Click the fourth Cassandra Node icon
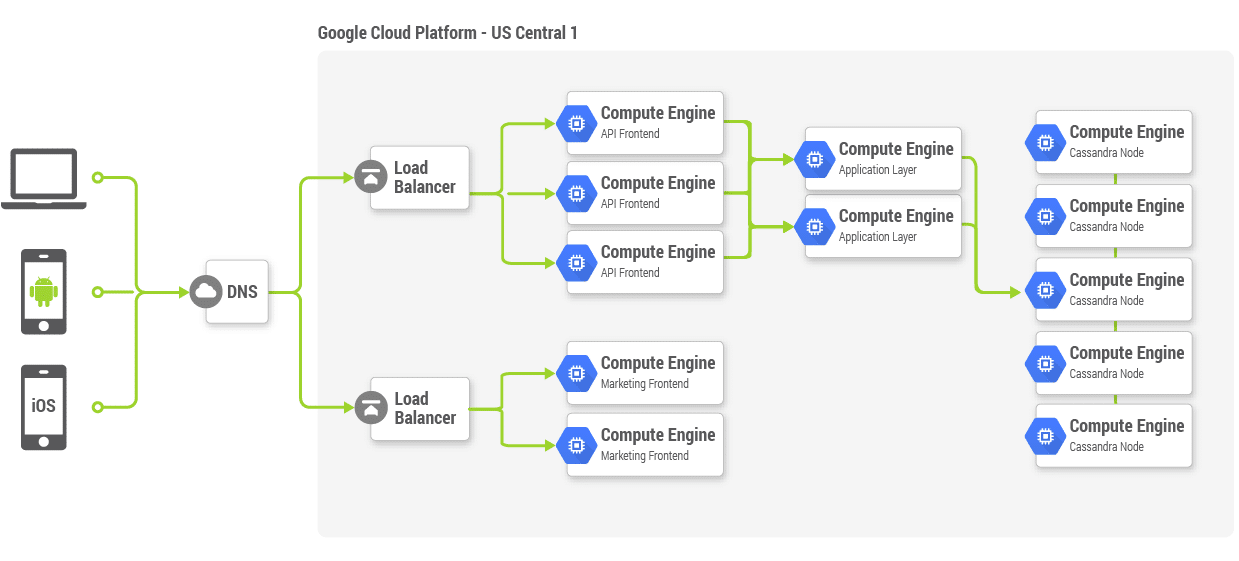This screenshot has height=561, width=1239. point(1045,363)
